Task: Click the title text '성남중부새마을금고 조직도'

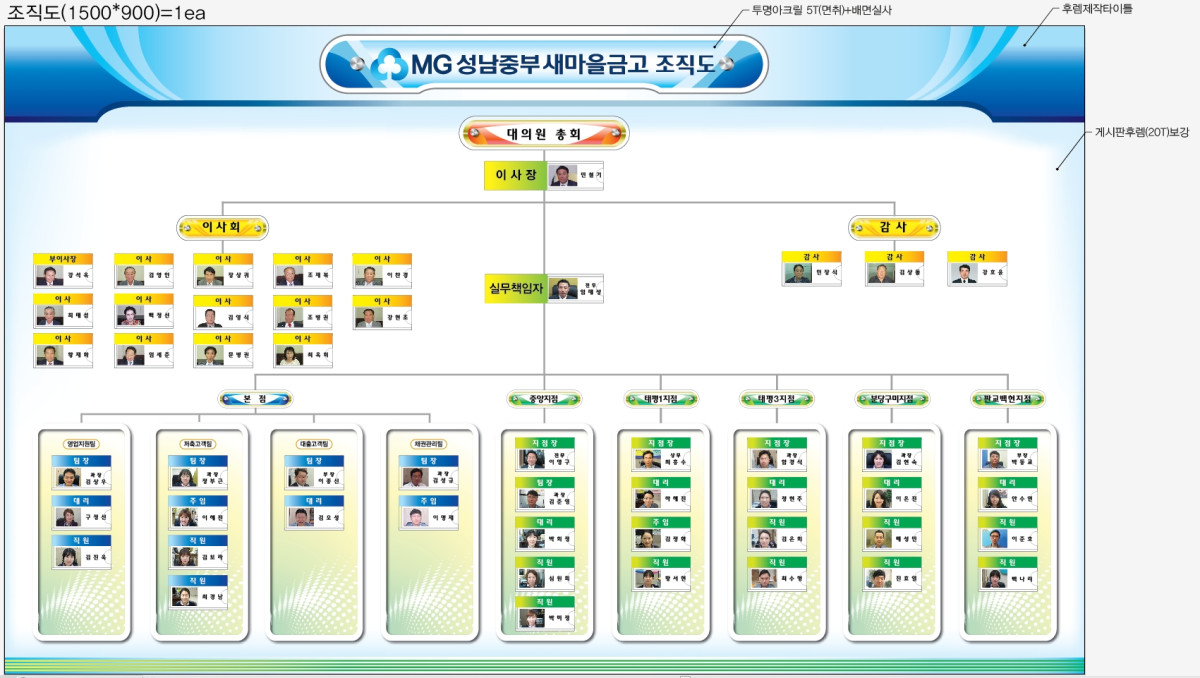Action: coord(585,65)
